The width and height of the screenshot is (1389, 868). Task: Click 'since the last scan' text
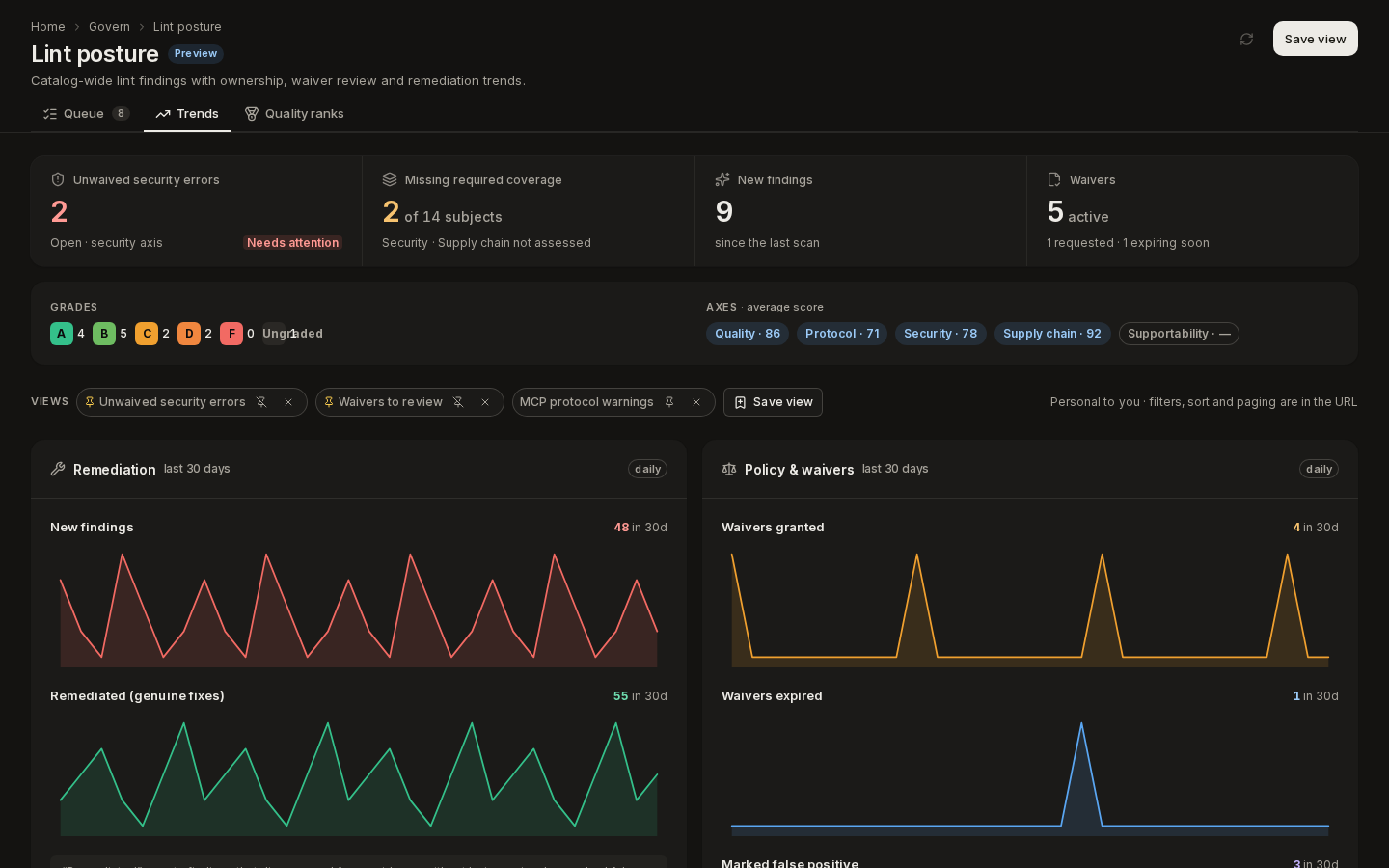767,243
